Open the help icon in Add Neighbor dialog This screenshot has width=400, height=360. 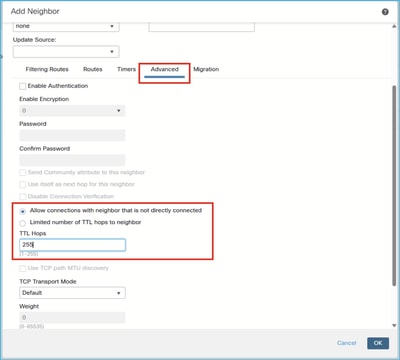pos(385,12)
